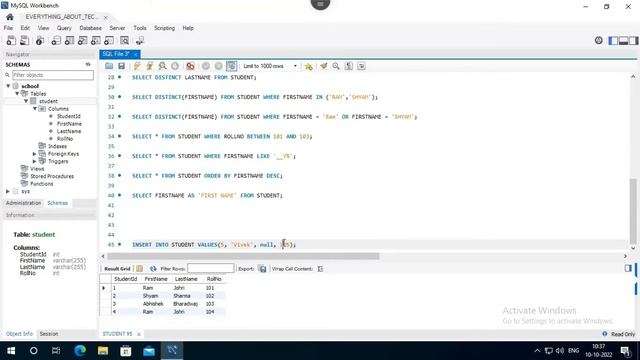The height and width of the screenshot is (360, 640).
Task: Refresh schemas with the SCHEMAS header icon
Action: [88, 64]
